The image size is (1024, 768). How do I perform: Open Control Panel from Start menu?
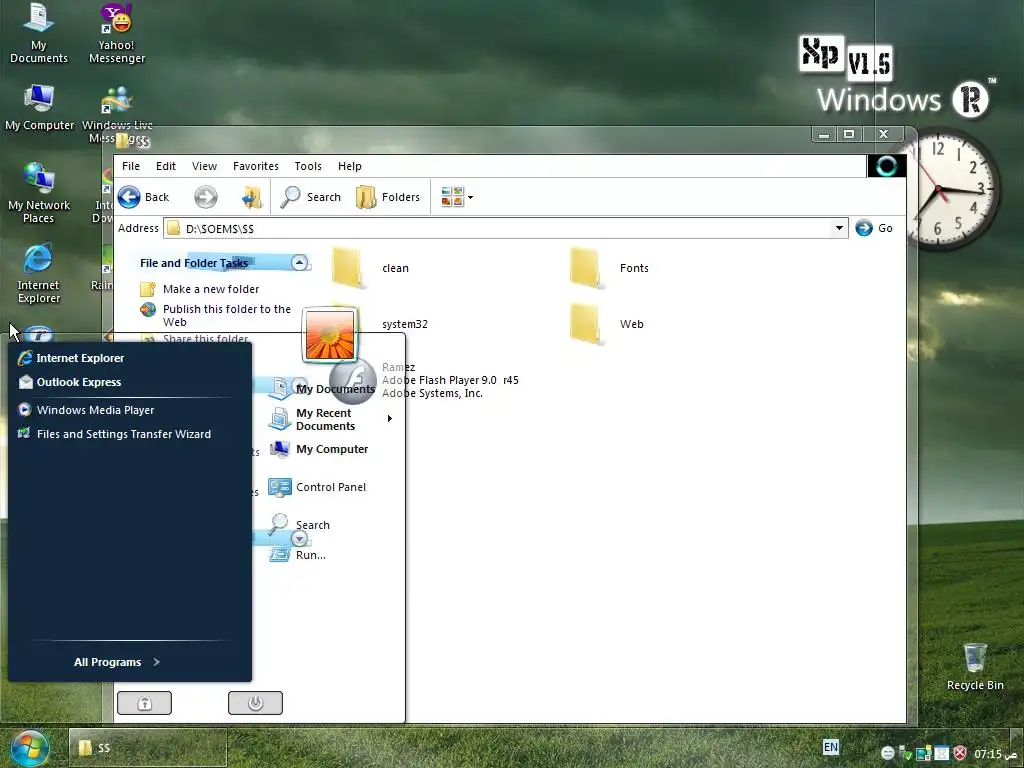pos(317,487)
